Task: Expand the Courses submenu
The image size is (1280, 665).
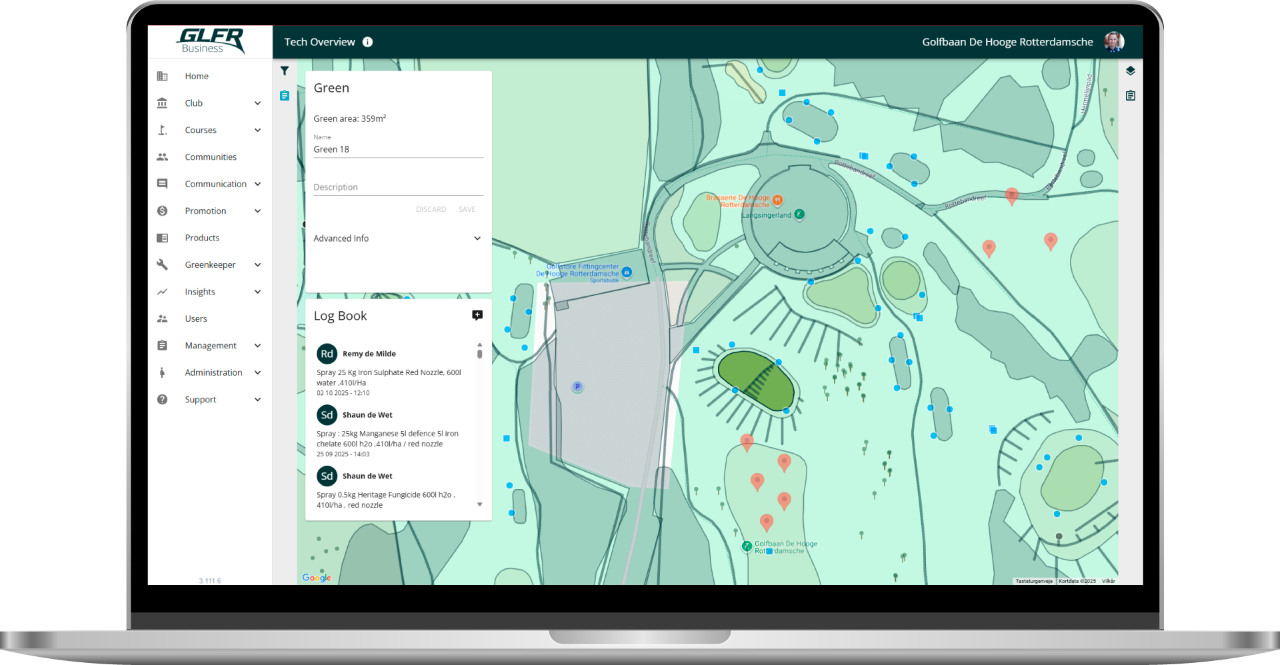Action: 257,130
